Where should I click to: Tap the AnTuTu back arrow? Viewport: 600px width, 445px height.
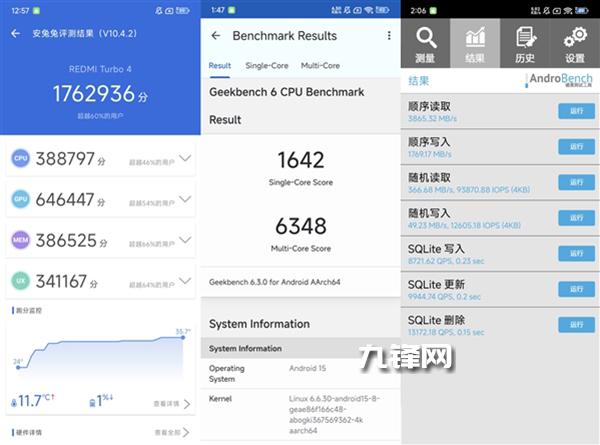pos(15,33)
